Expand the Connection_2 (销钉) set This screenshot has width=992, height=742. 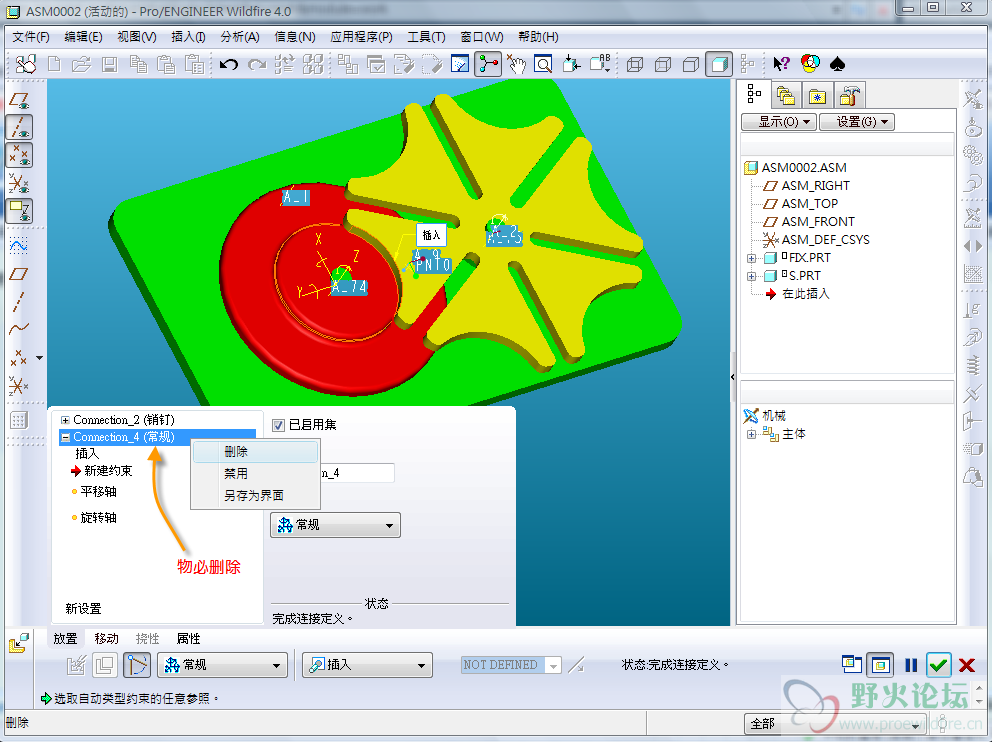(66, 421)
